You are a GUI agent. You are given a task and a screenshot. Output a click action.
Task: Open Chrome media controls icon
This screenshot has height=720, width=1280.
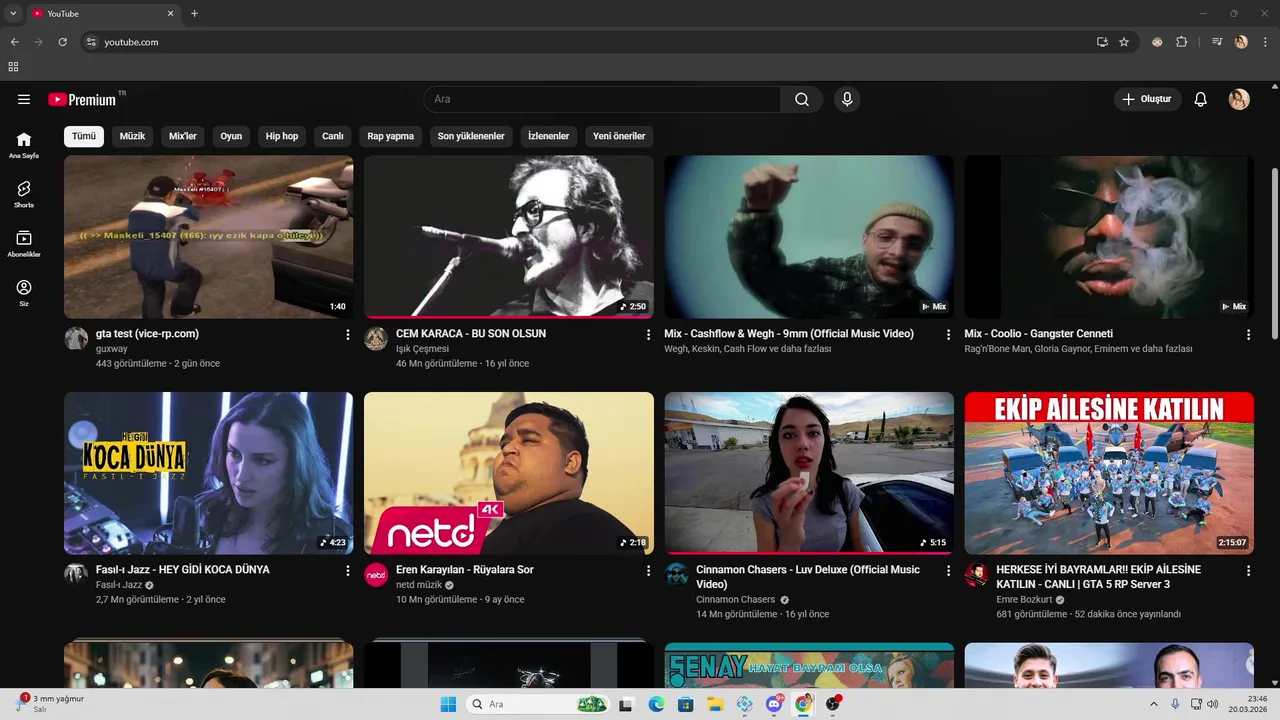point(1217,42)
